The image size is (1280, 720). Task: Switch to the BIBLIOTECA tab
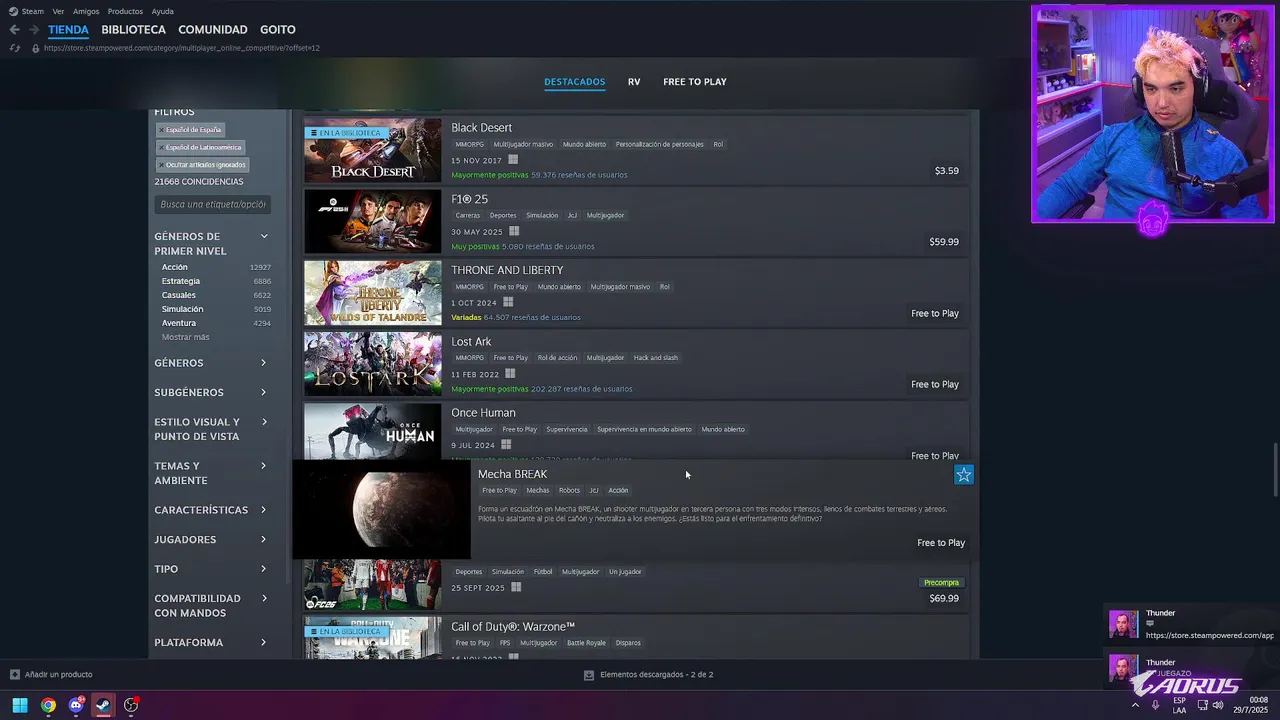pyautogui.click(x=133, y=30)
